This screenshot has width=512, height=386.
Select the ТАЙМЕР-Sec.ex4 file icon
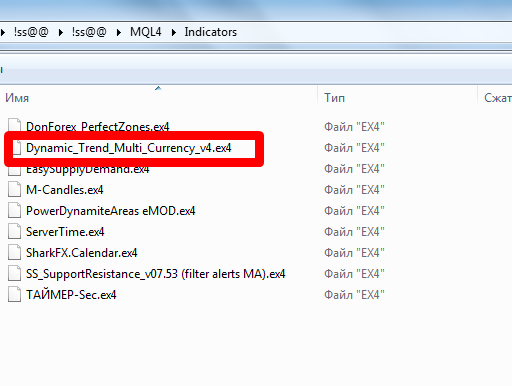14,294
